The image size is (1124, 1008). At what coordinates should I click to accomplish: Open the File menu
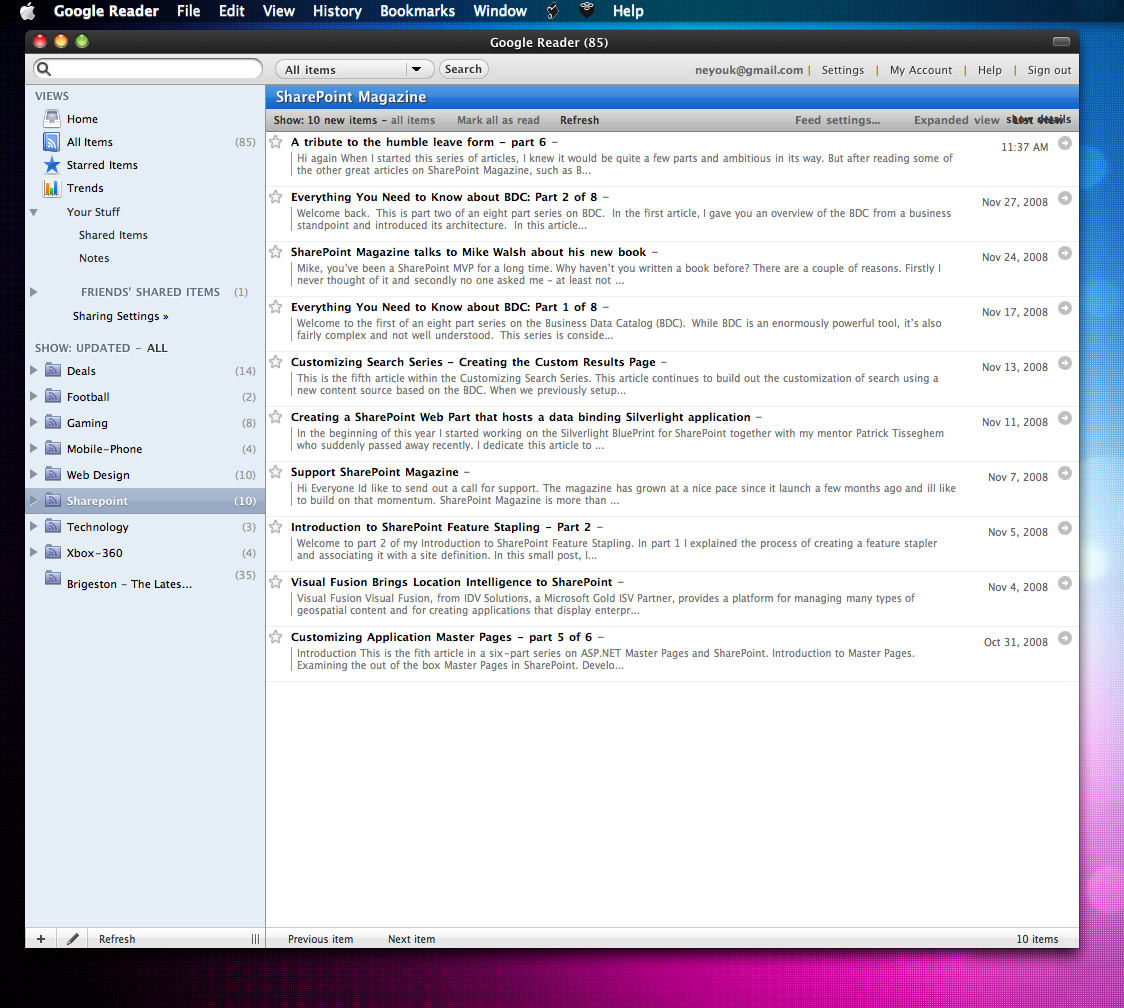point(189,11)
